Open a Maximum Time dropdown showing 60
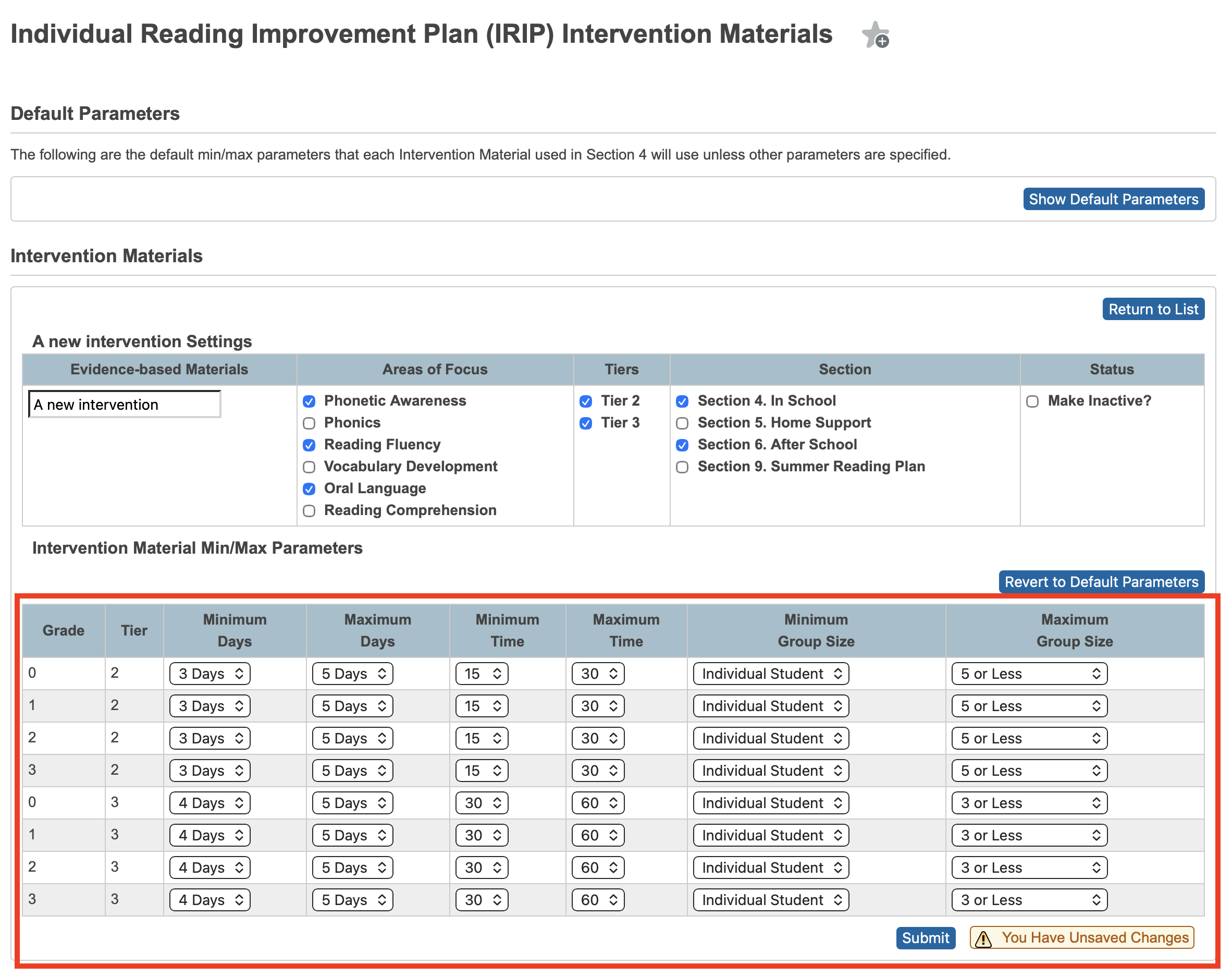This screenshot has width=1232, height=977. [597, 803]
